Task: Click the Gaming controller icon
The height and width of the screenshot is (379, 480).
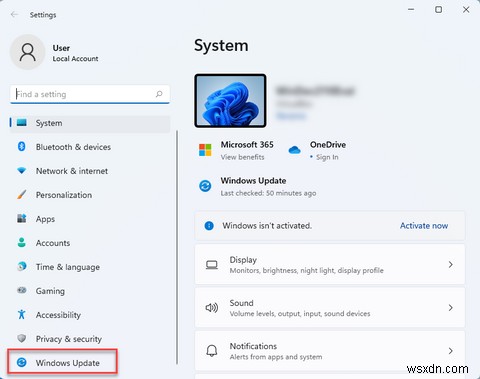Action: tap(22, 290)
